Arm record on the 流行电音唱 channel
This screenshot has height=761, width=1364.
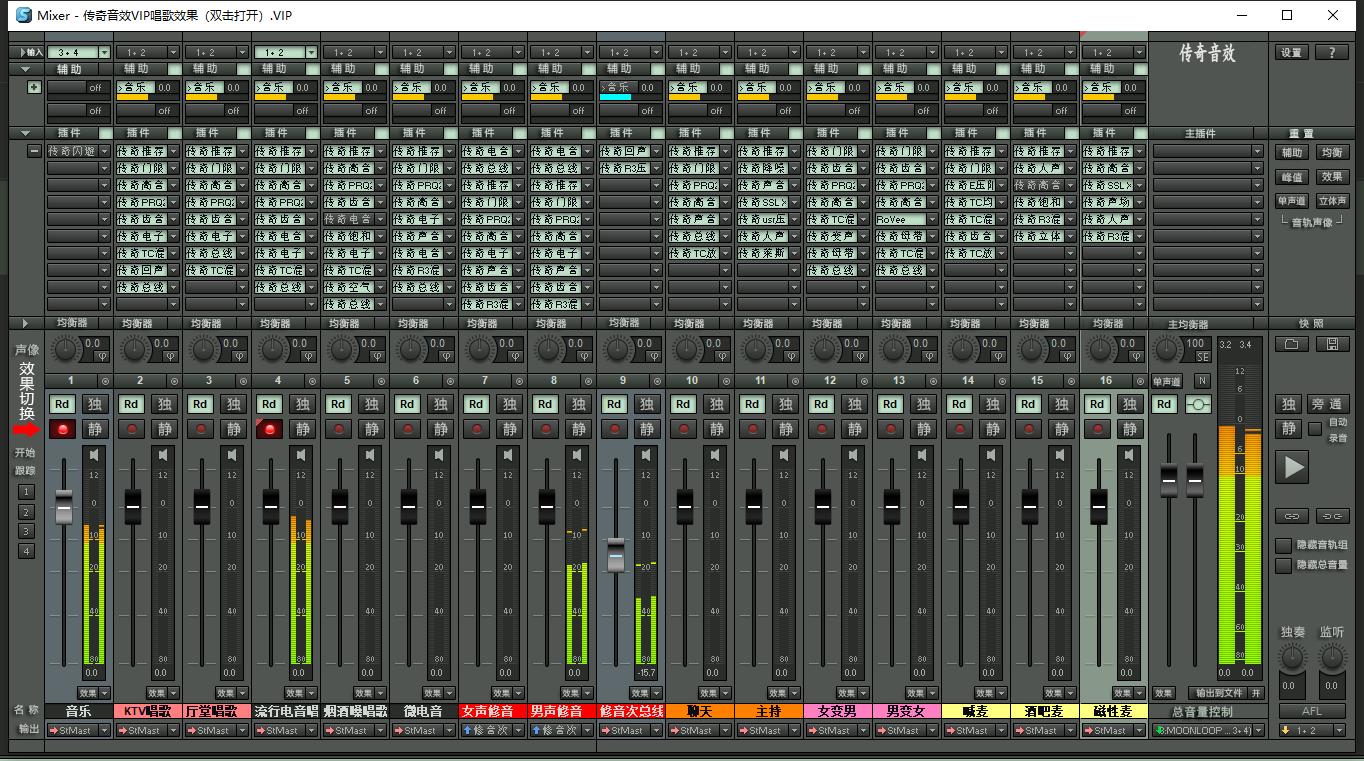[x=270, y=429]
